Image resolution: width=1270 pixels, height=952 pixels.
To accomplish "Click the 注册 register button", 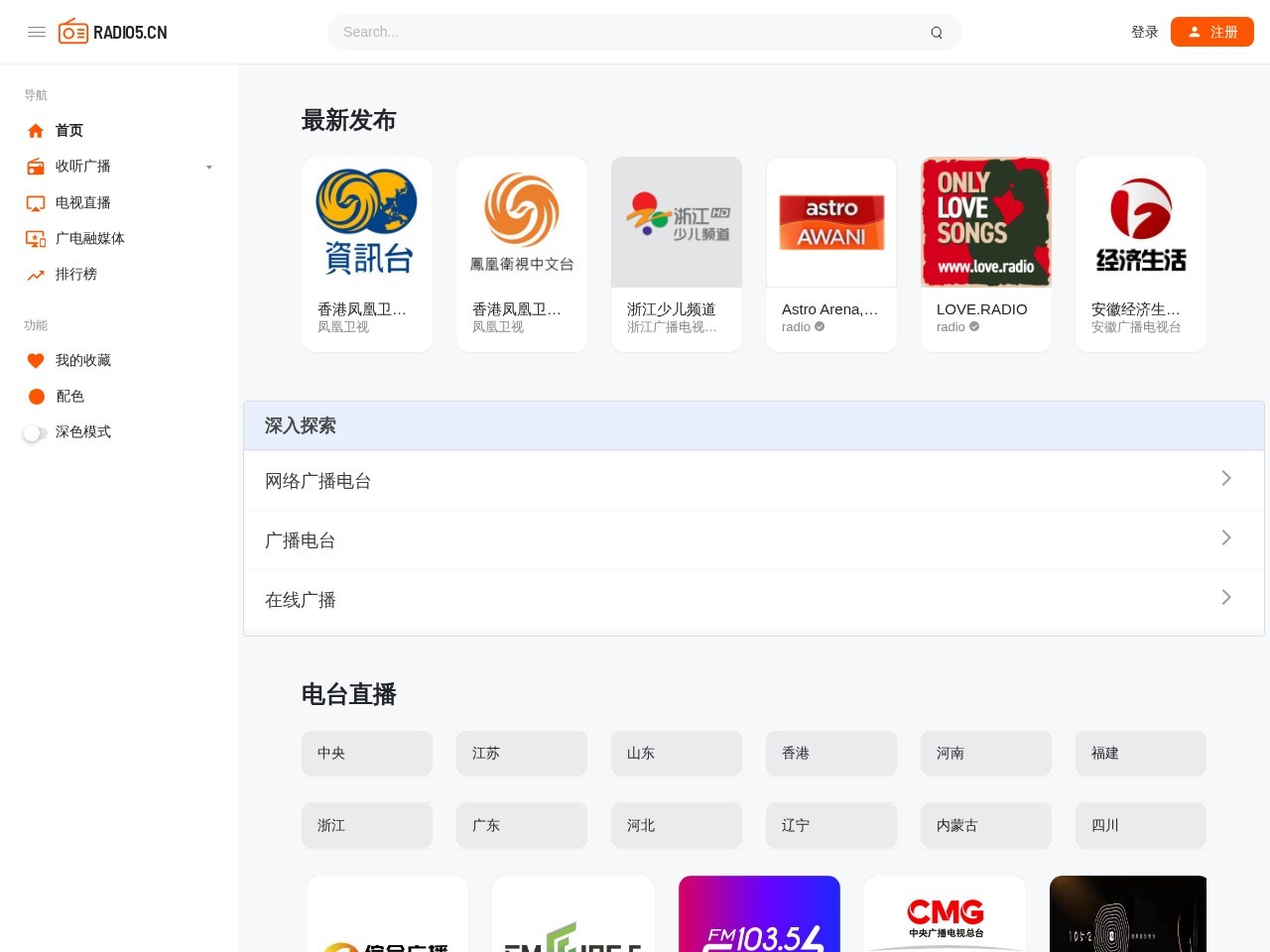I will pyautogui.click(x=1212, y=32).
